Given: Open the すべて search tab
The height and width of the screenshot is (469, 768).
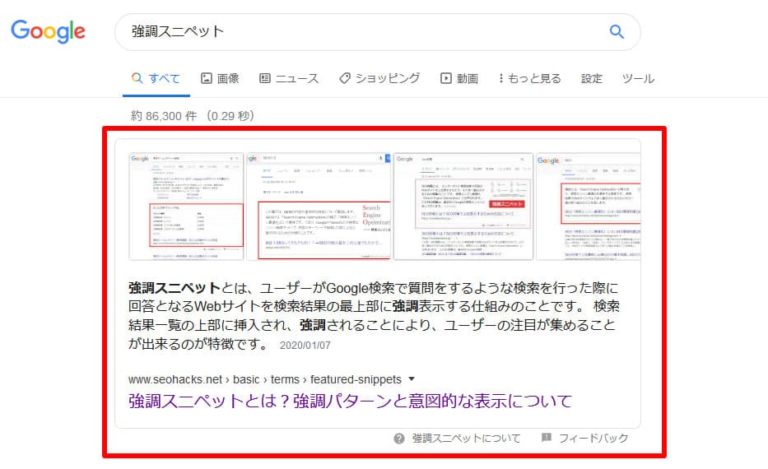Looking at the screenshot, I should 156,78.
